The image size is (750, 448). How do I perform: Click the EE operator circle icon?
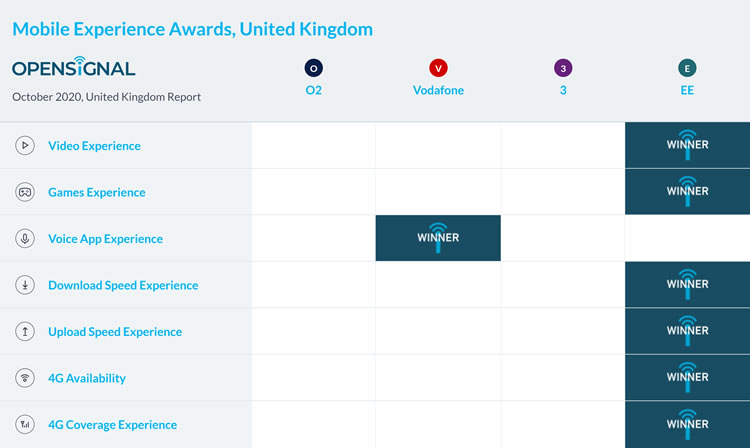(687, 68)
